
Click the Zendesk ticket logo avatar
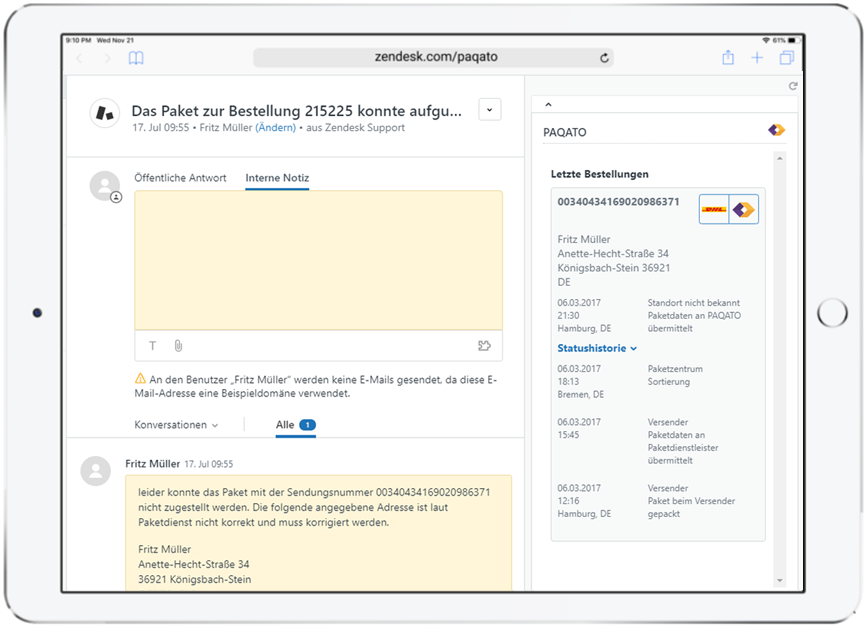click(x=105, y=113)
